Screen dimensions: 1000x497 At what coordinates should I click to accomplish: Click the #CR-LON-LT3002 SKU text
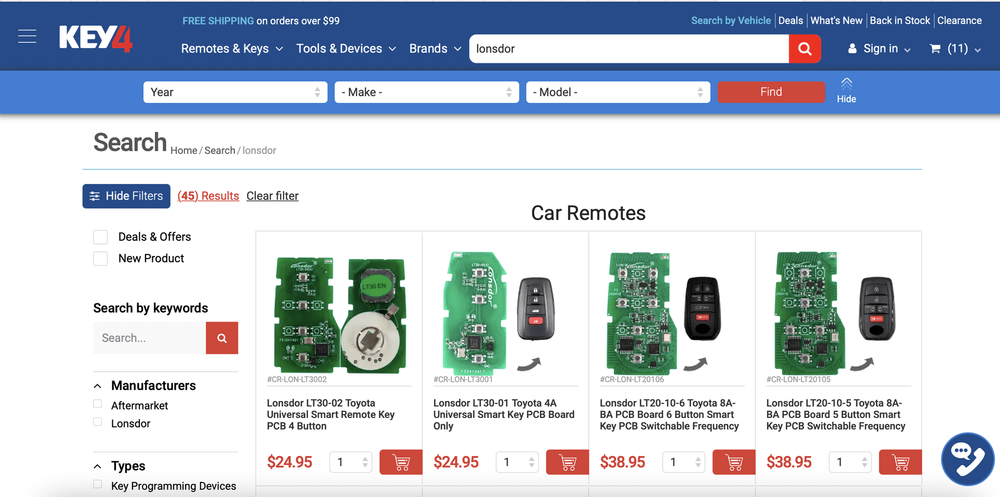coord(297,380)
